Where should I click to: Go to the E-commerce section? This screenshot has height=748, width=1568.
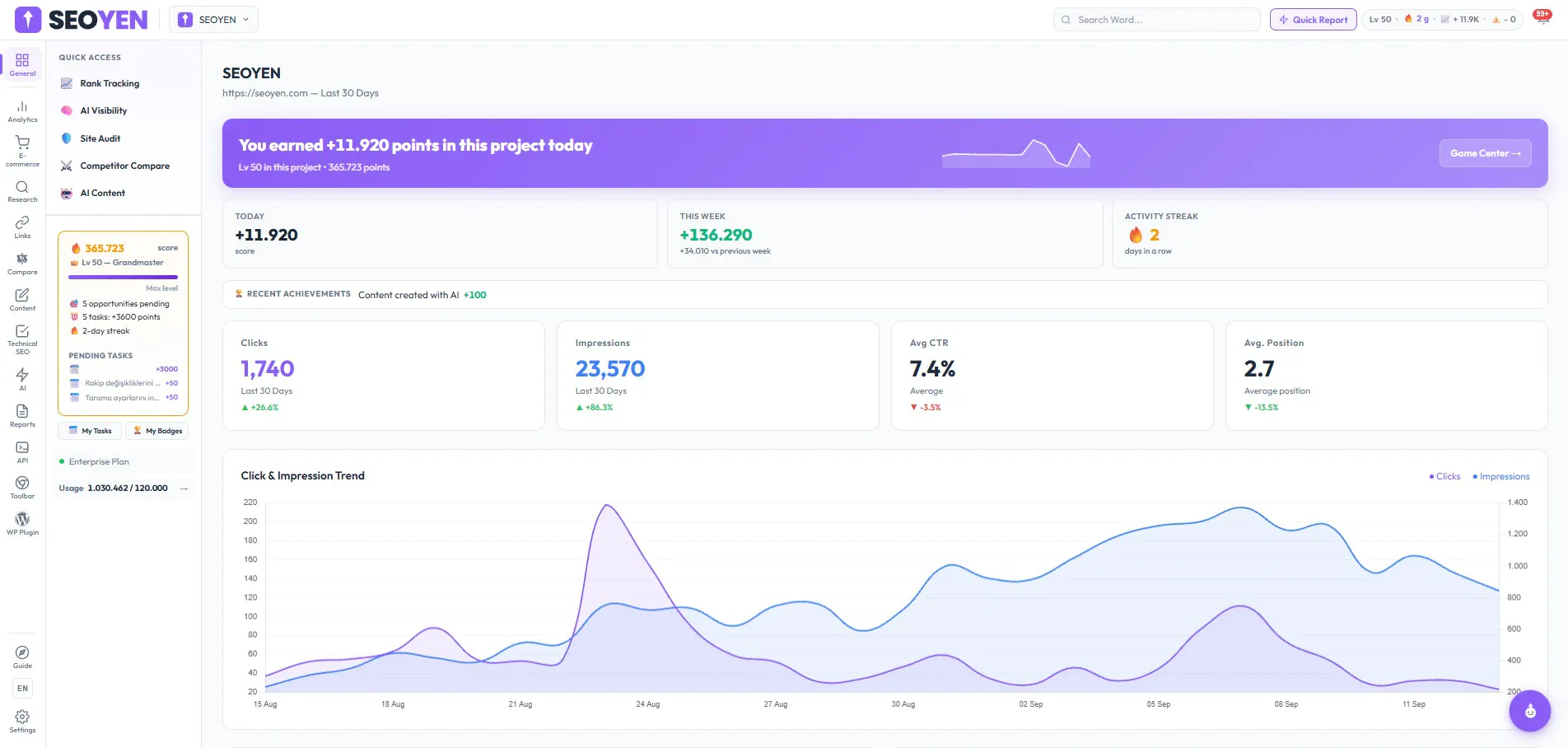22,152
